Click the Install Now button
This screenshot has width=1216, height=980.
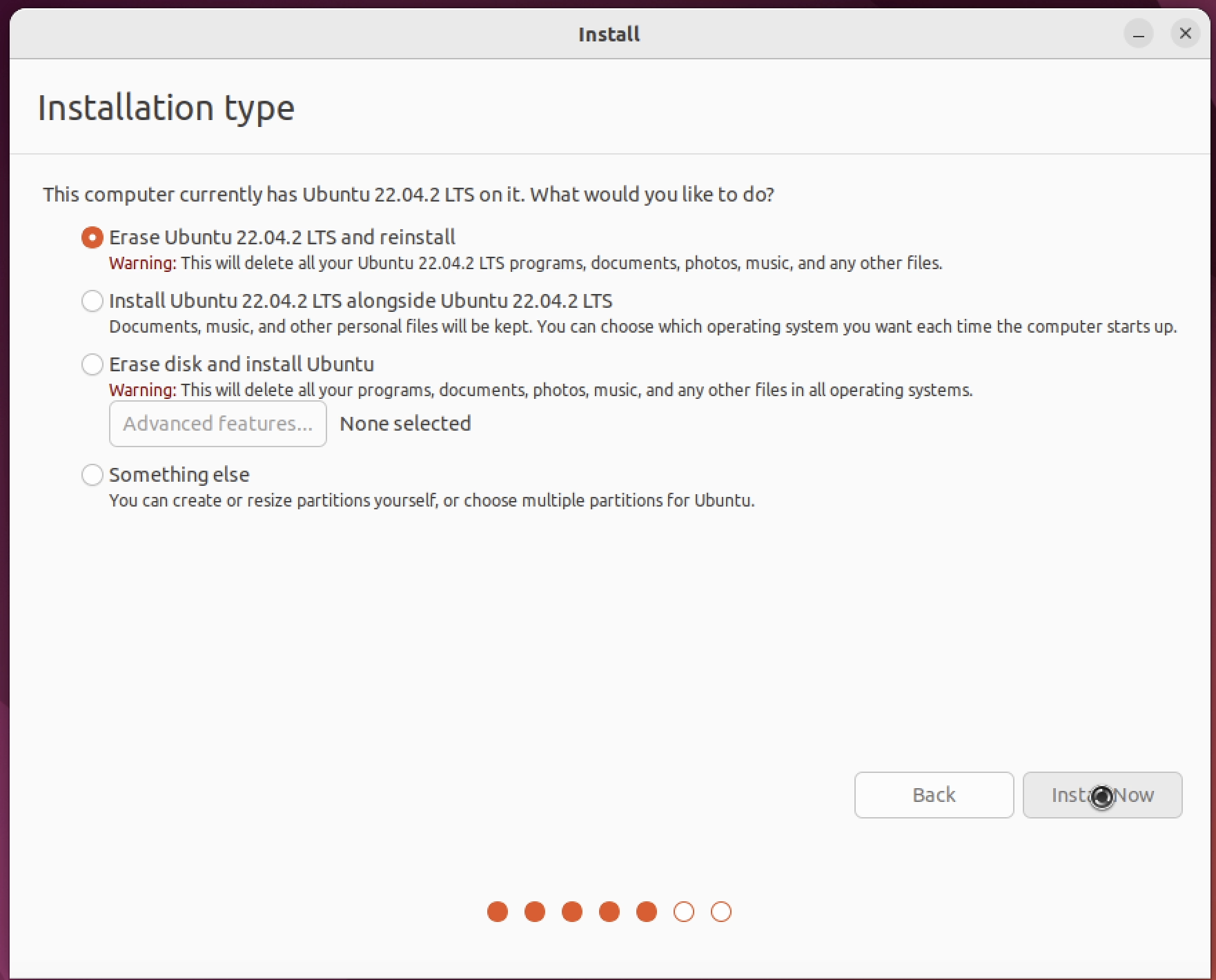pos(1102,795)
